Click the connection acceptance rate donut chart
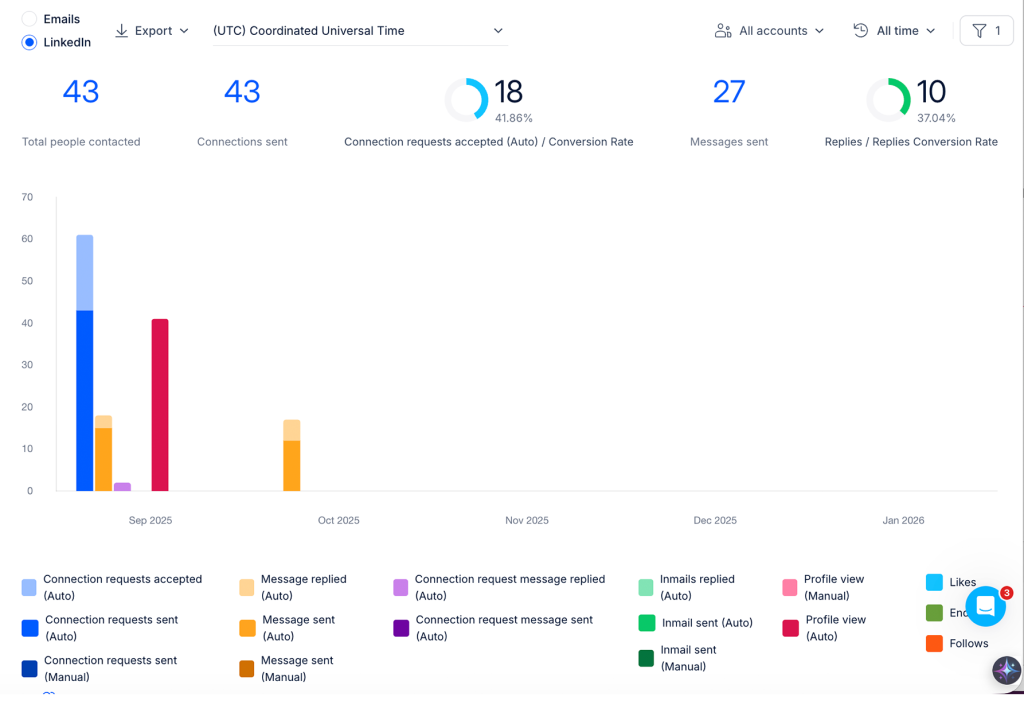1024x724 pixels. 466,100
